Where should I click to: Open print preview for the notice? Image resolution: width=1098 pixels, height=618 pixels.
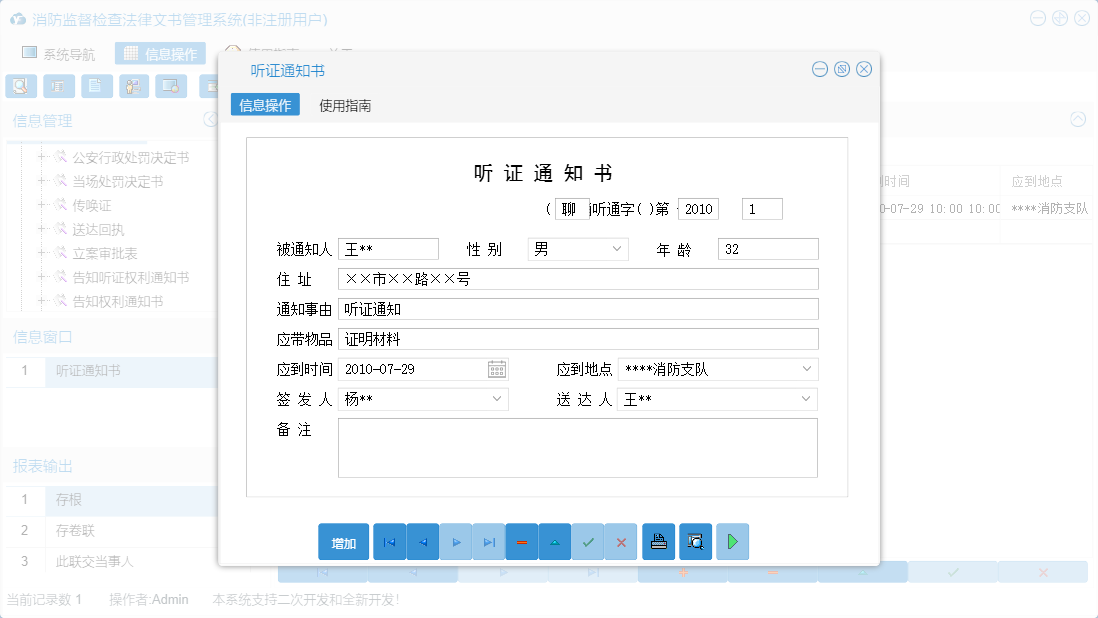(x=696, y=541)
